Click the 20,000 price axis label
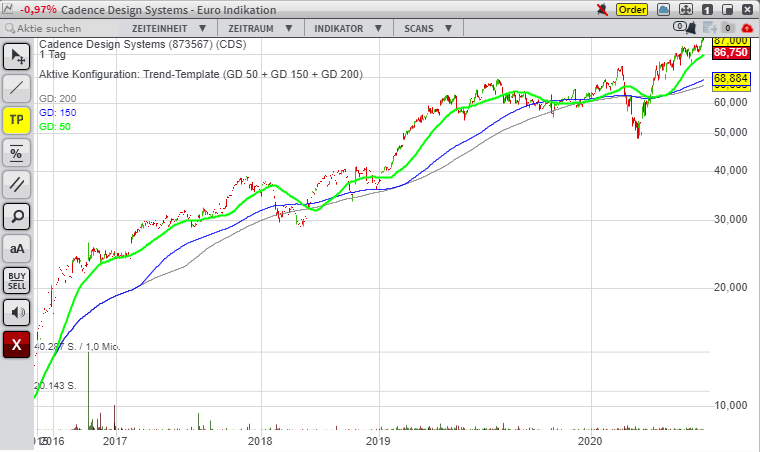Screen dimensions: 760x452 (730, 287)
